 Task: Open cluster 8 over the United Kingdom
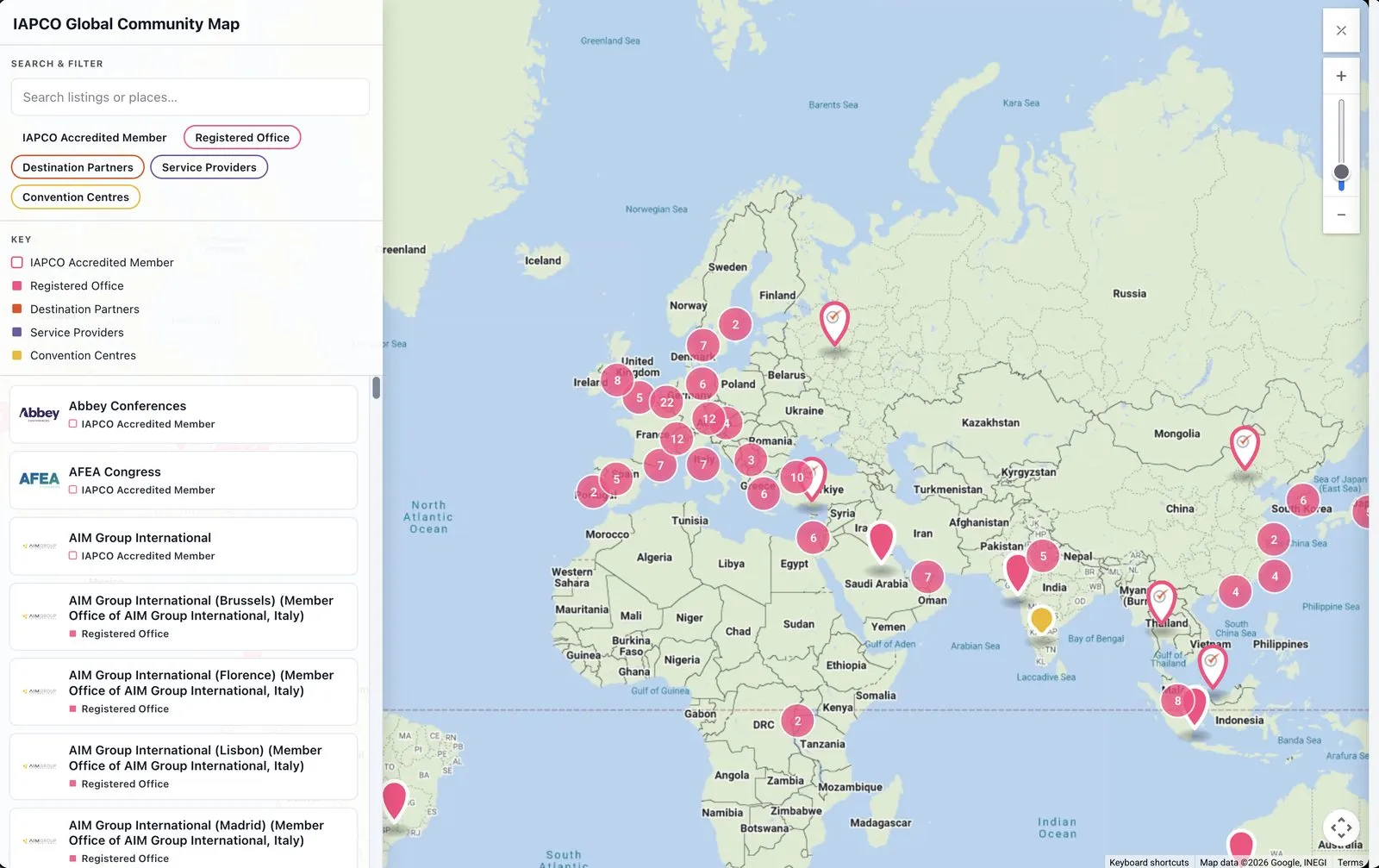617,380
